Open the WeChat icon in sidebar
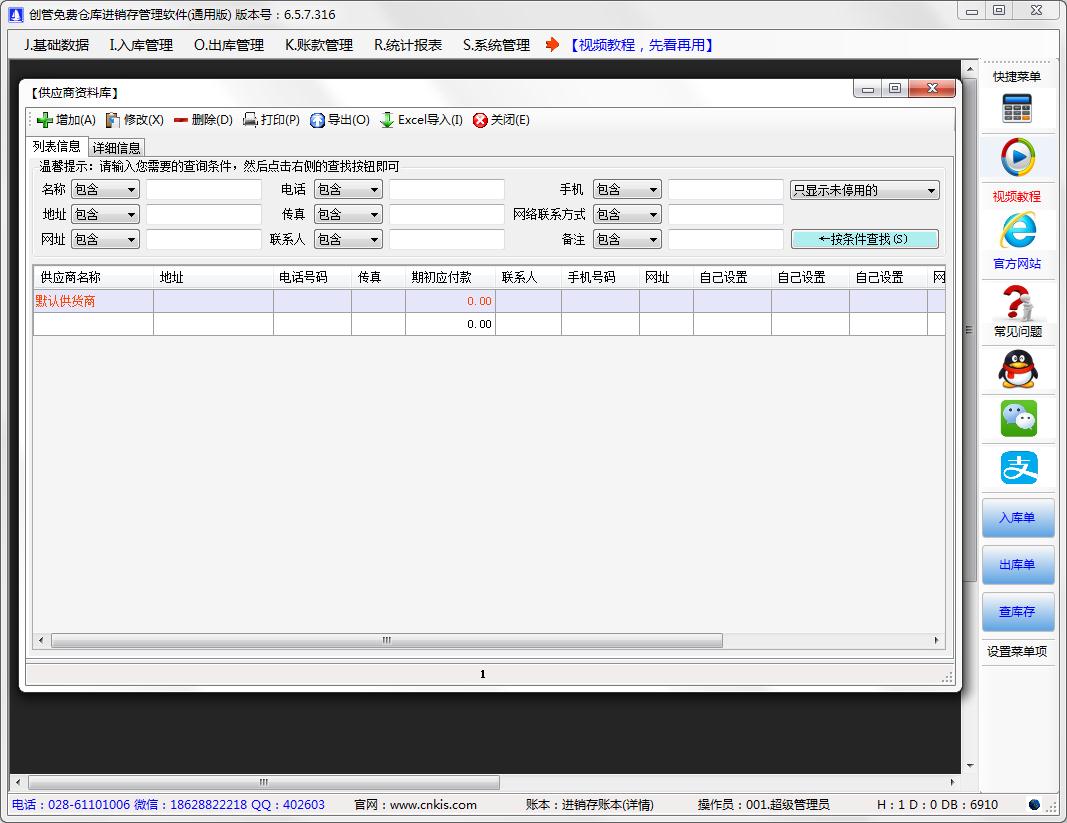The width and height of the screenshot is (1067, 823). (x=1017, y=417)
